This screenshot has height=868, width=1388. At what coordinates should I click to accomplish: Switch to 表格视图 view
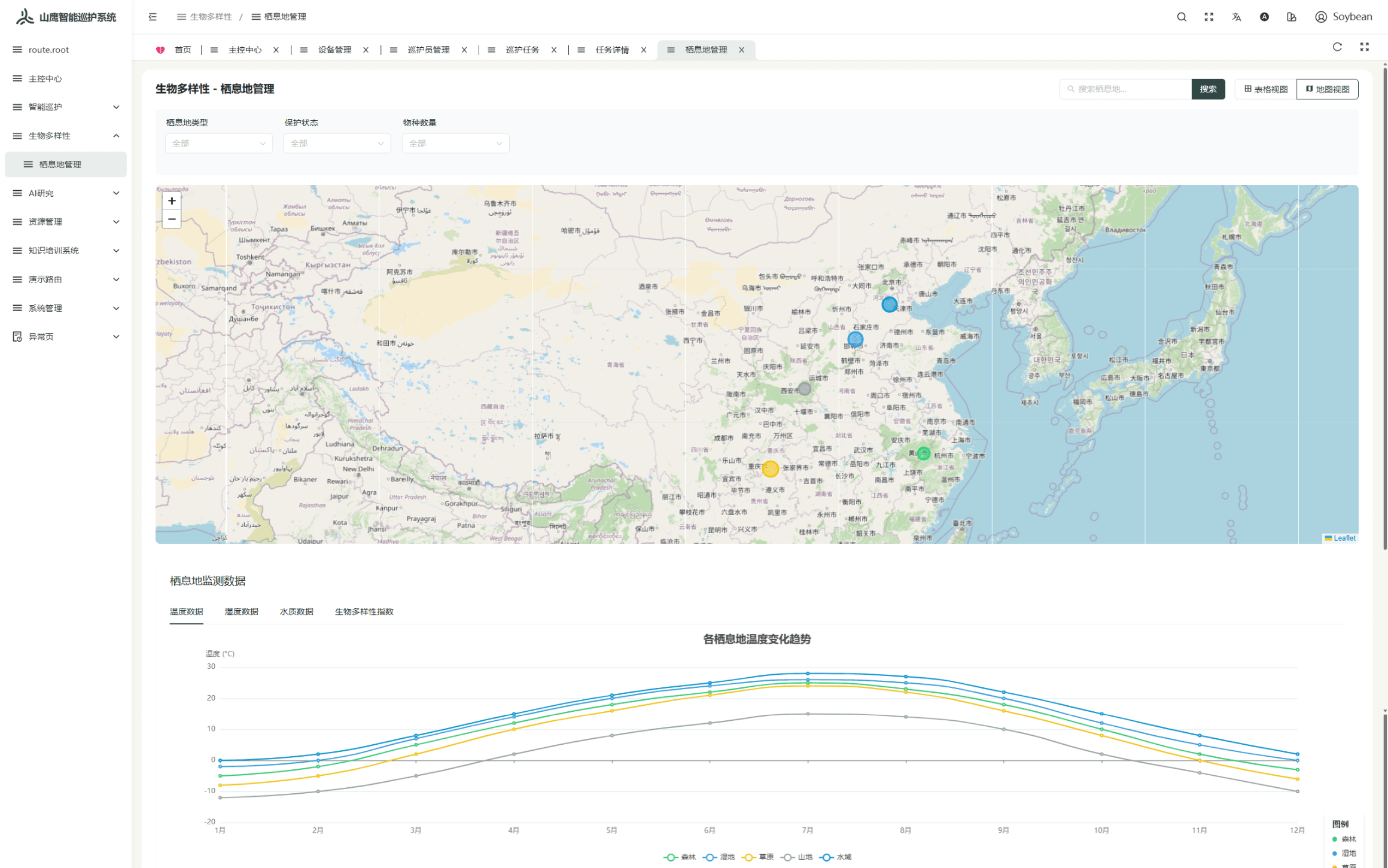(x=1264, y=89)
